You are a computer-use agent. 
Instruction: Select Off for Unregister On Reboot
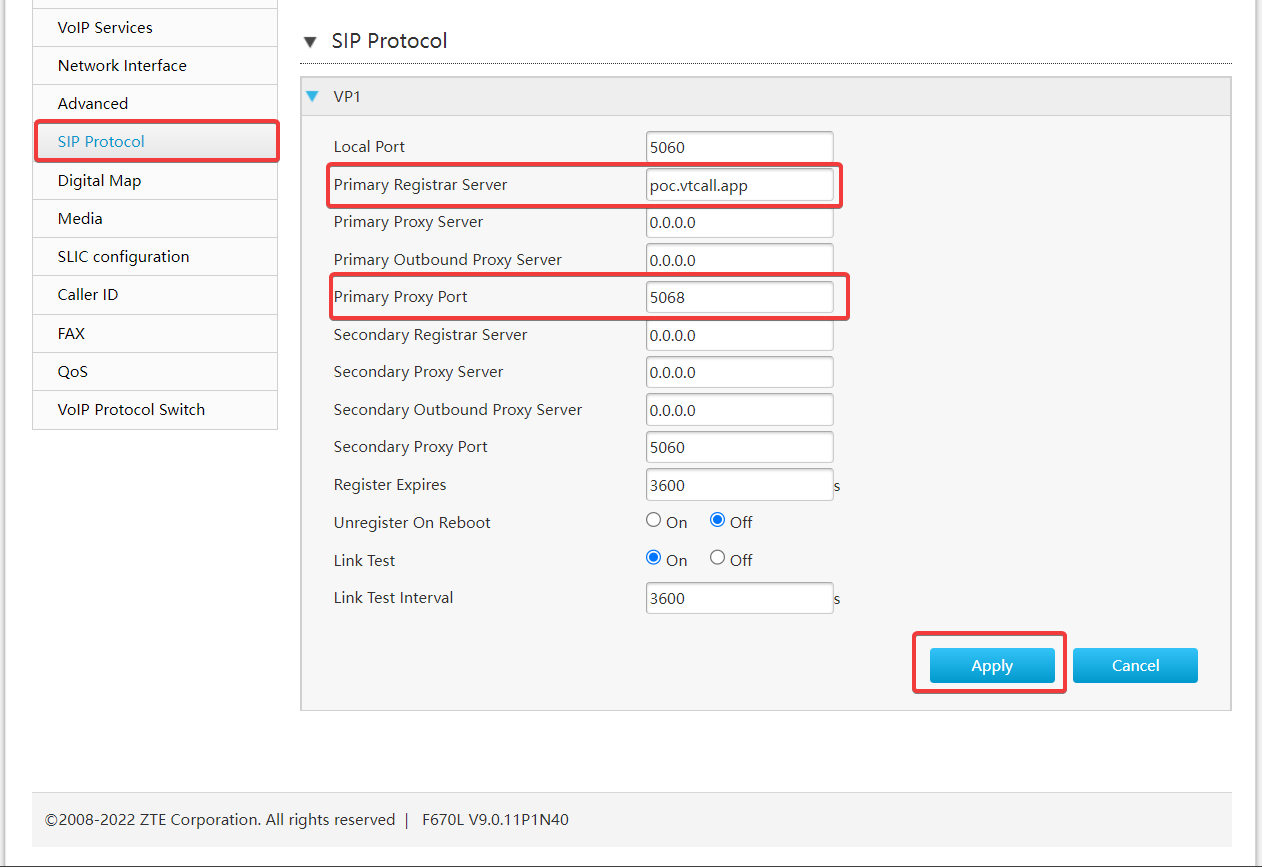tap(717, 520)
